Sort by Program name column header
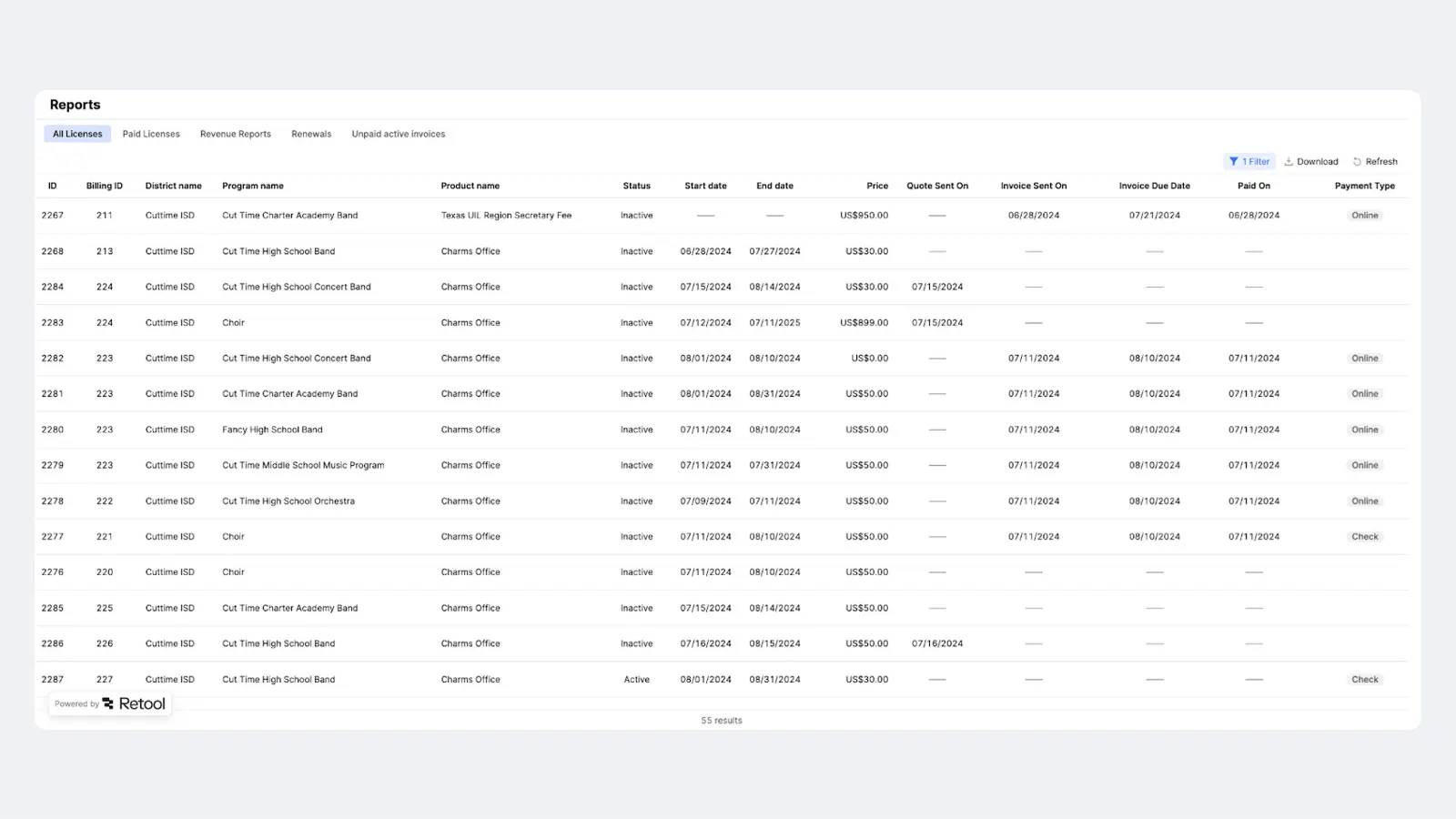 tap(253, 186)
